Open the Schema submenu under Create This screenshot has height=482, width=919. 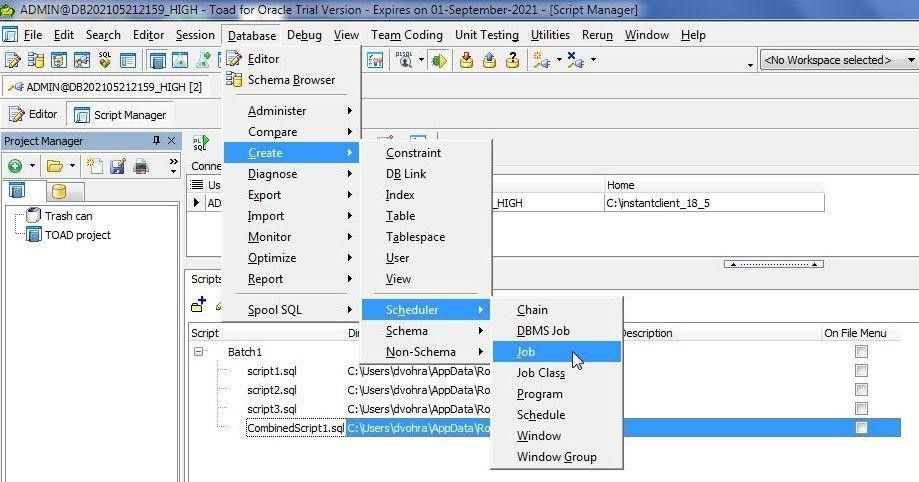point(426,331)
